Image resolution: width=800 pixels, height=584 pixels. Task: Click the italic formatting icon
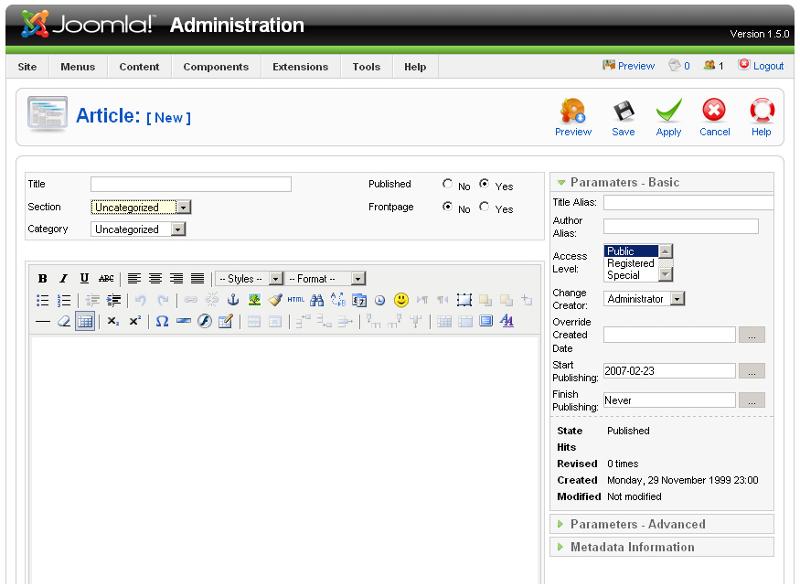point(63,278)
